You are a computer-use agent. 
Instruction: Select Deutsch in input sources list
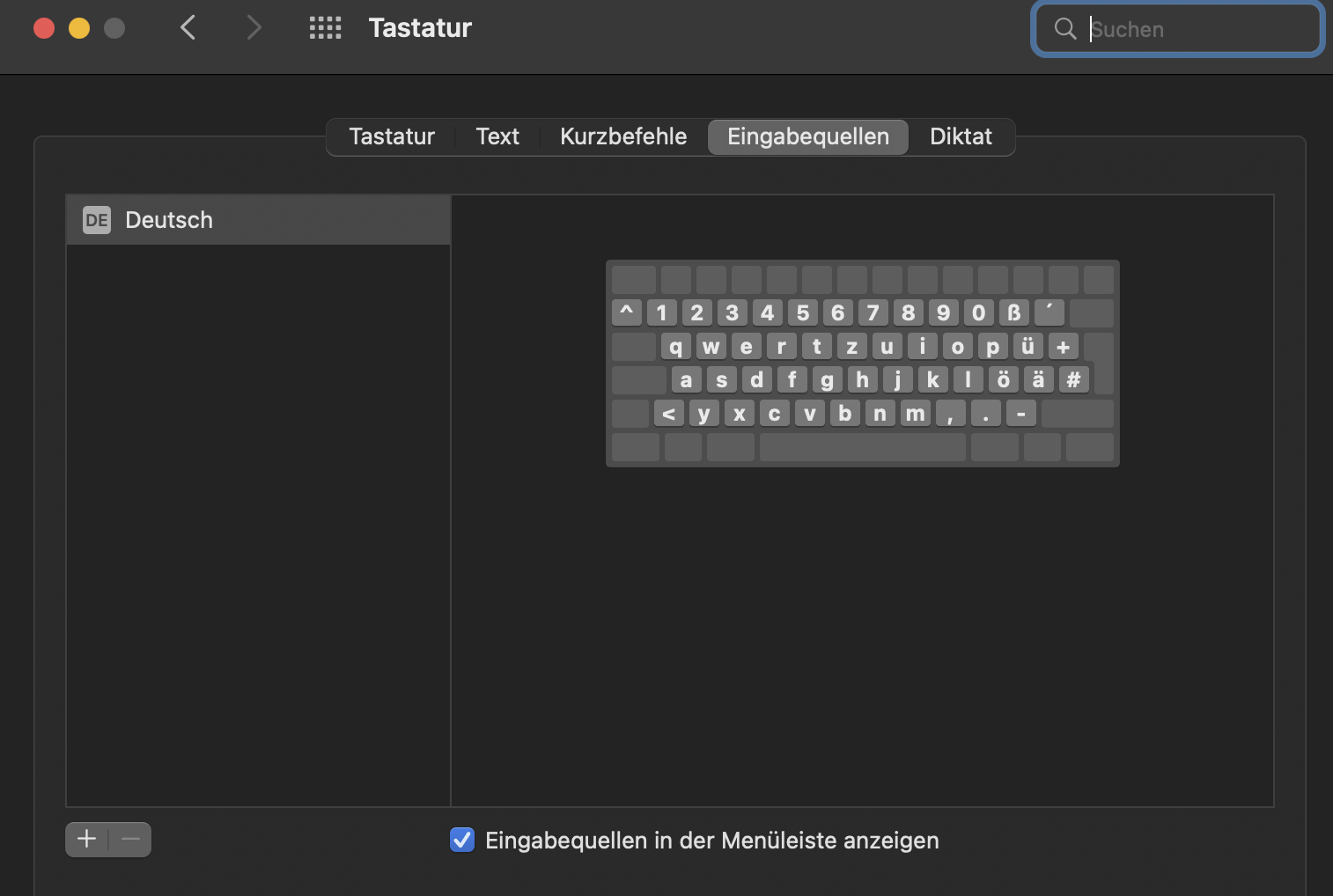click(258, 220)
